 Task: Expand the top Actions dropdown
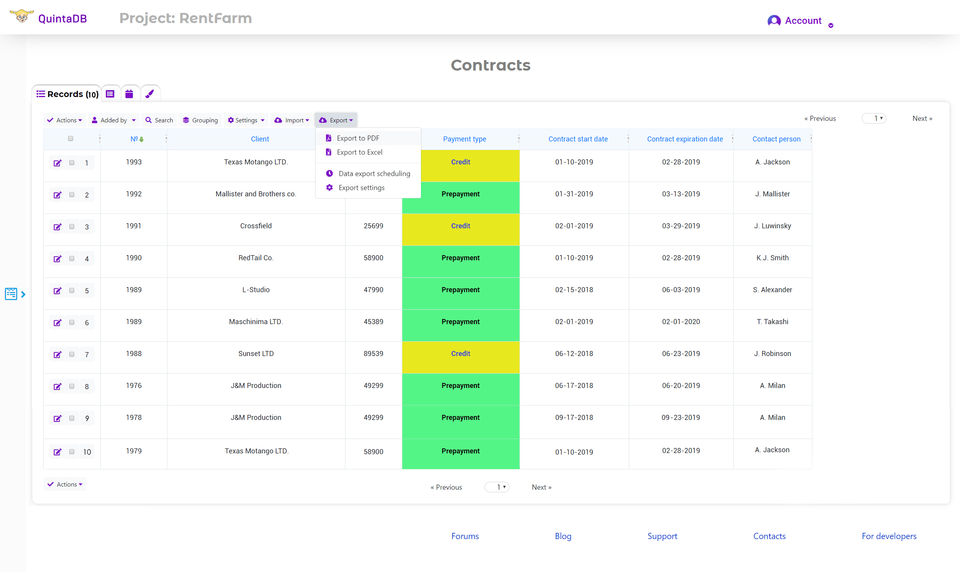(64, 120)
